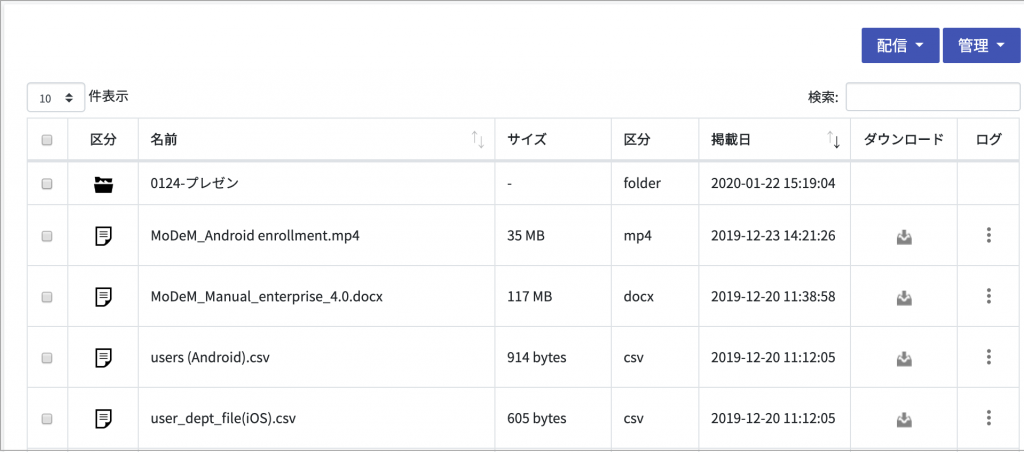Toggle the select-all checkbox in header
This screenshot has width=1024, height=452.
47,139
